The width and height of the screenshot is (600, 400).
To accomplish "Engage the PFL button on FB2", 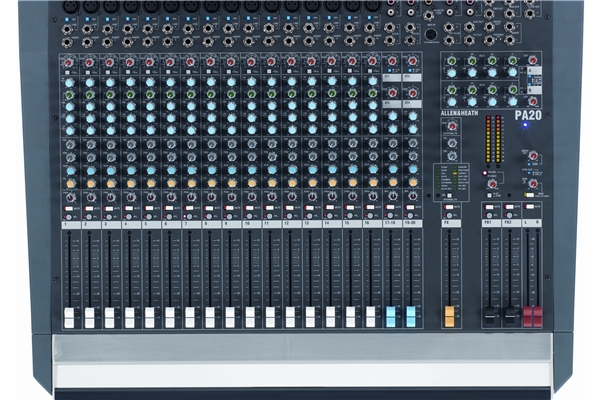I will click(509, 216).
